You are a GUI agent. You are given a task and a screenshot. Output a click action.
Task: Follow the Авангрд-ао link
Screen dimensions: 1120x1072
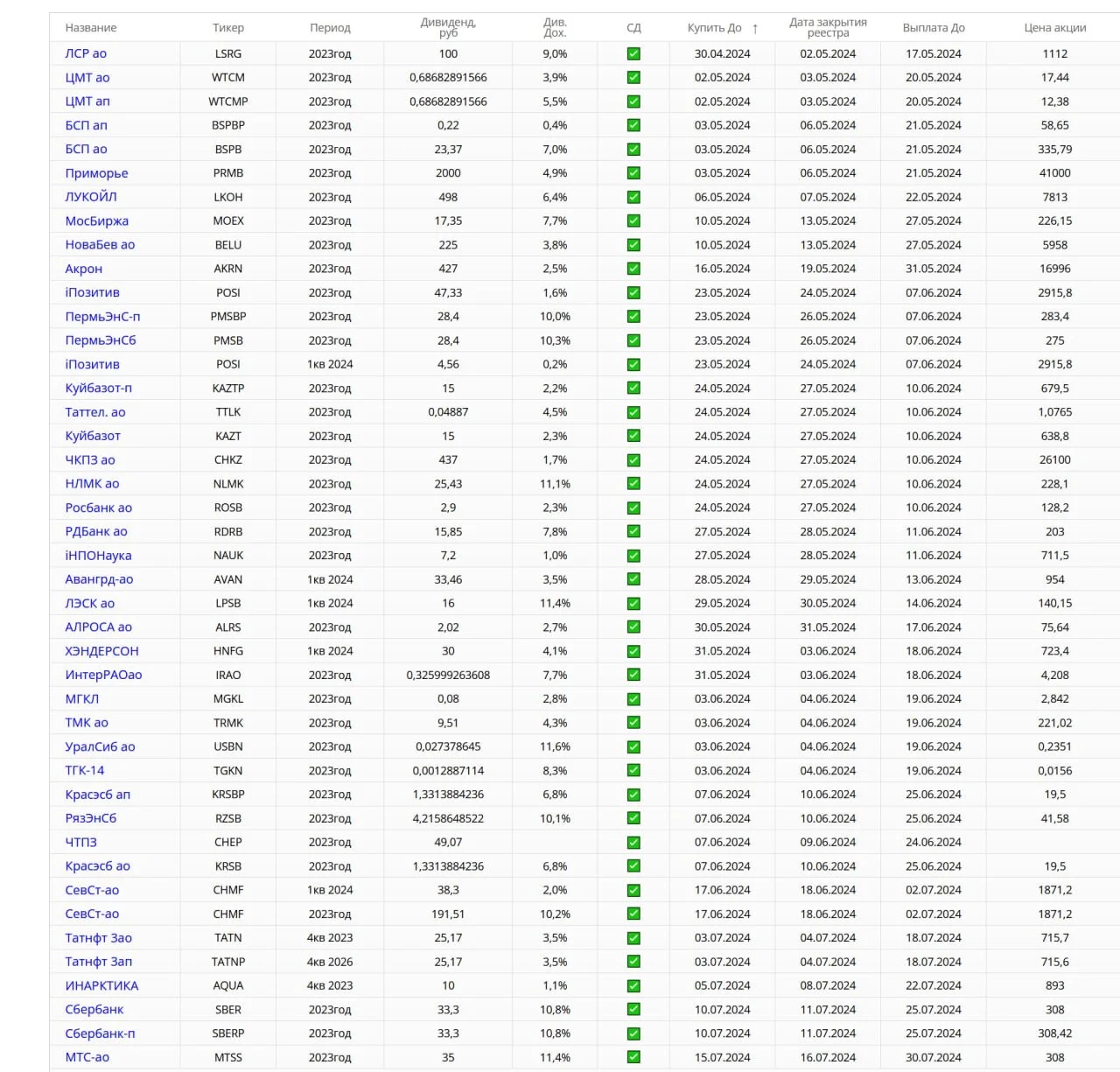[x=99, y=579]
